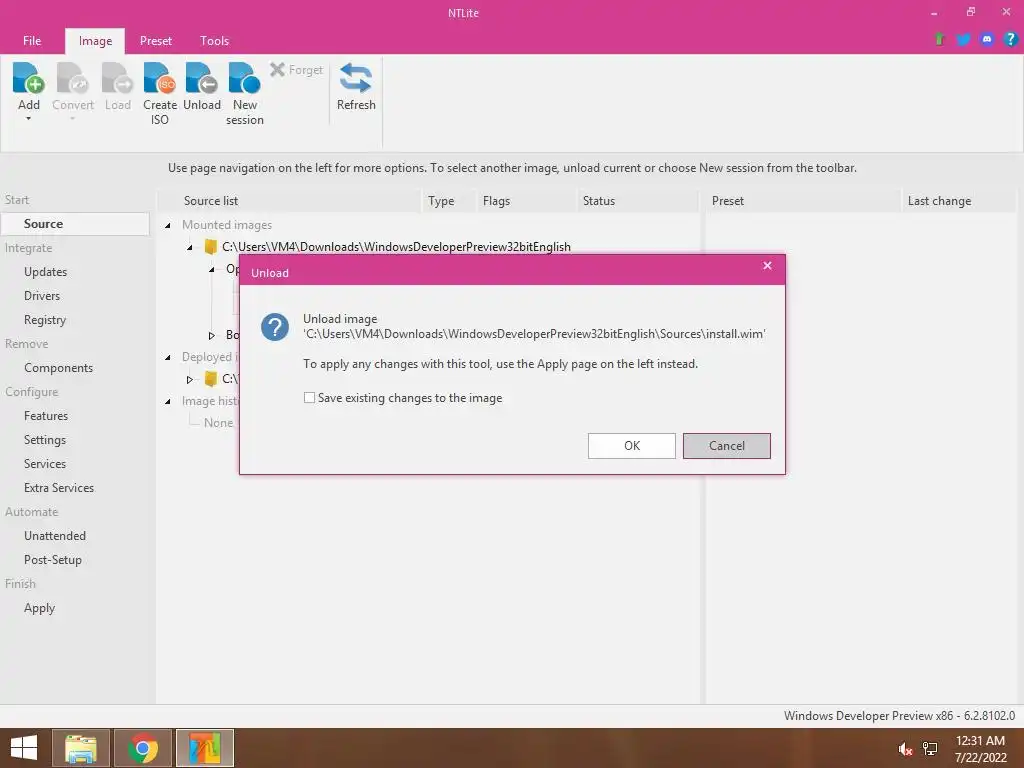Open the File menu
Image resolution: width=1024 pixels, height=768 pixels.
(x=32, y=40)
